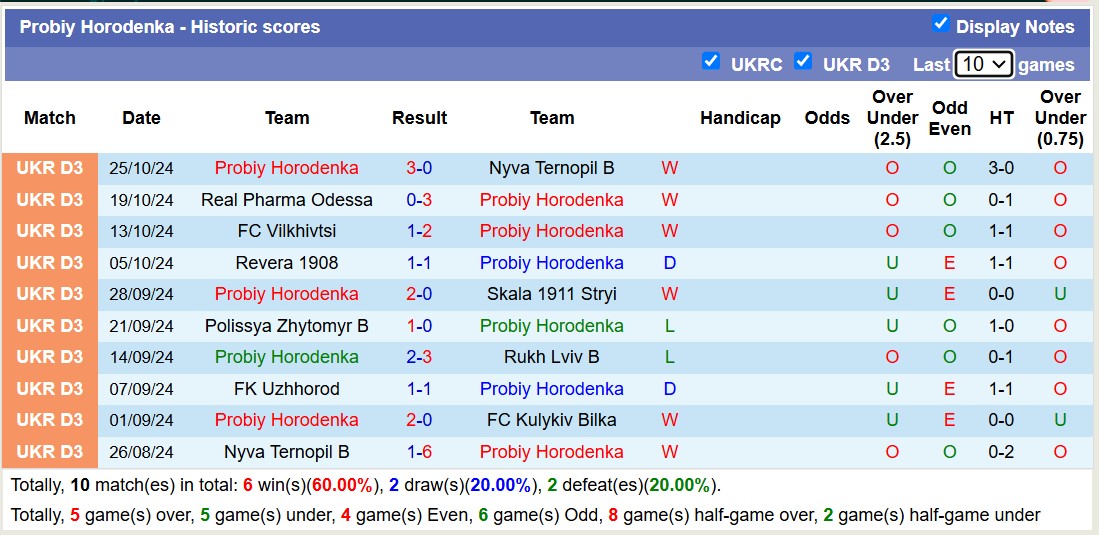Viewport: 1099px width, 535px height.
Task: Open FC Vilkhivtsi team page
Action: click(286, 231)
